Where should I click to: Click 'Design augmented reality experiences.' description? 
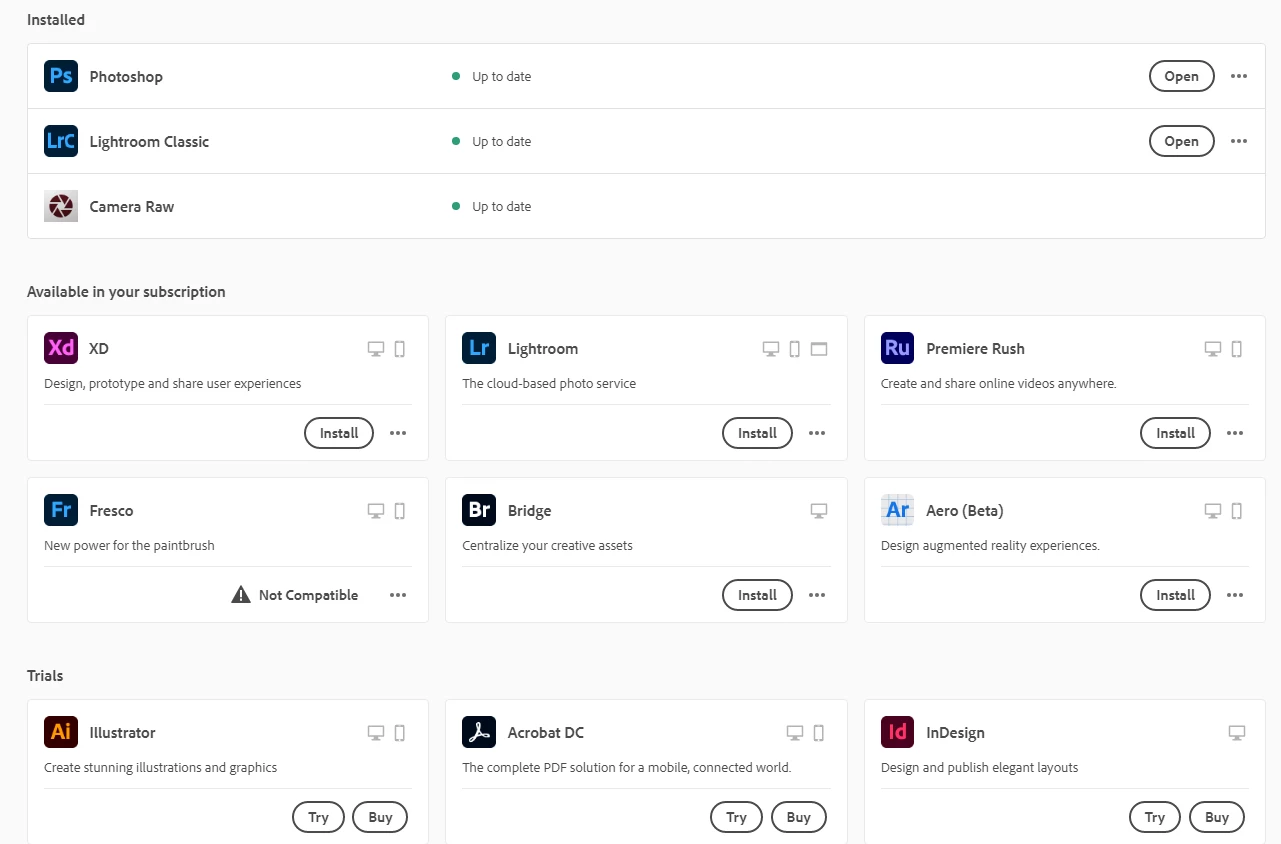[990, 546]
